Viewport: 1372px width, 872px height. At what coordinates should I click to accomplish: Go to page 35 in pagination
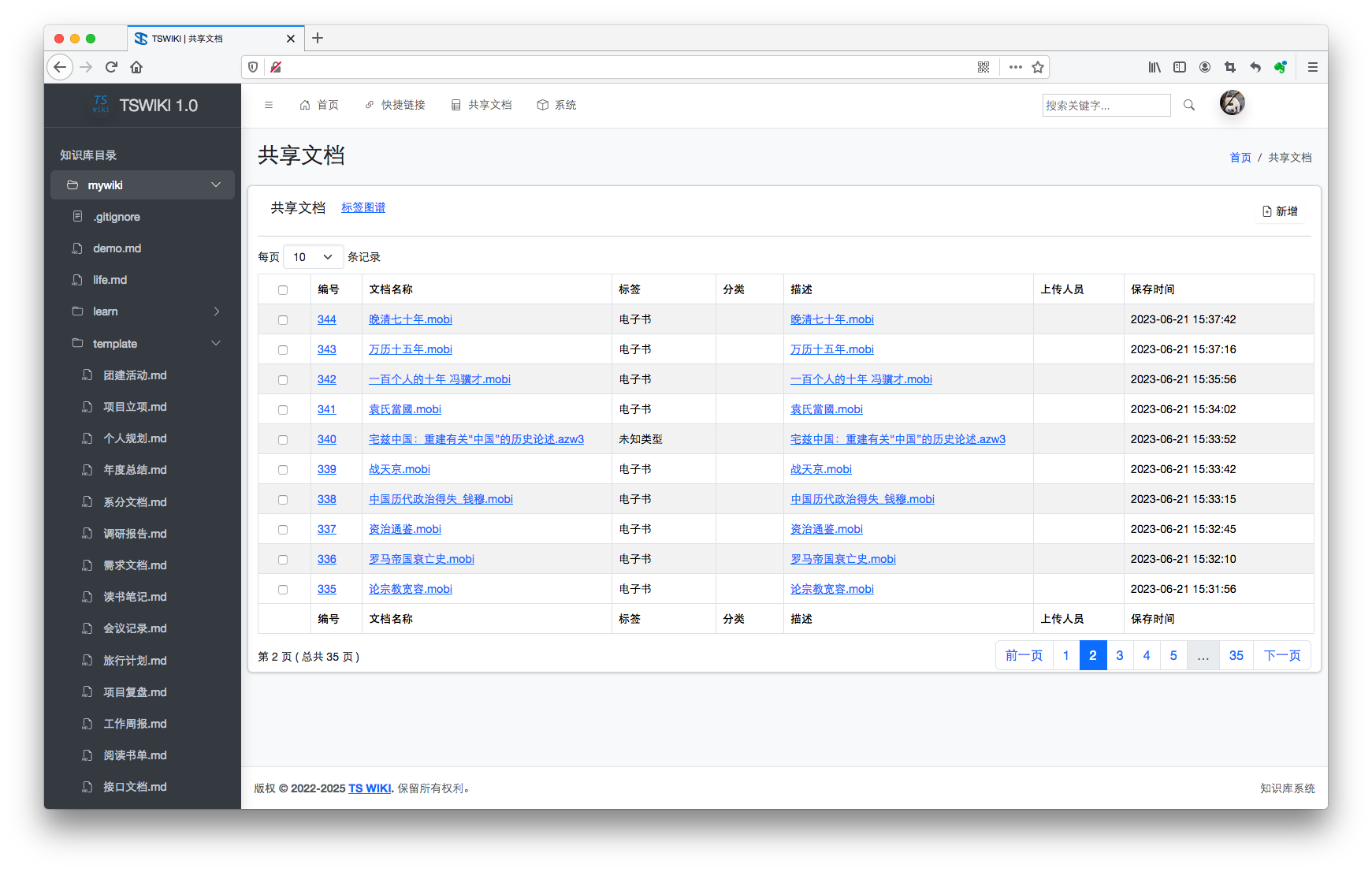click(1236, 655)
